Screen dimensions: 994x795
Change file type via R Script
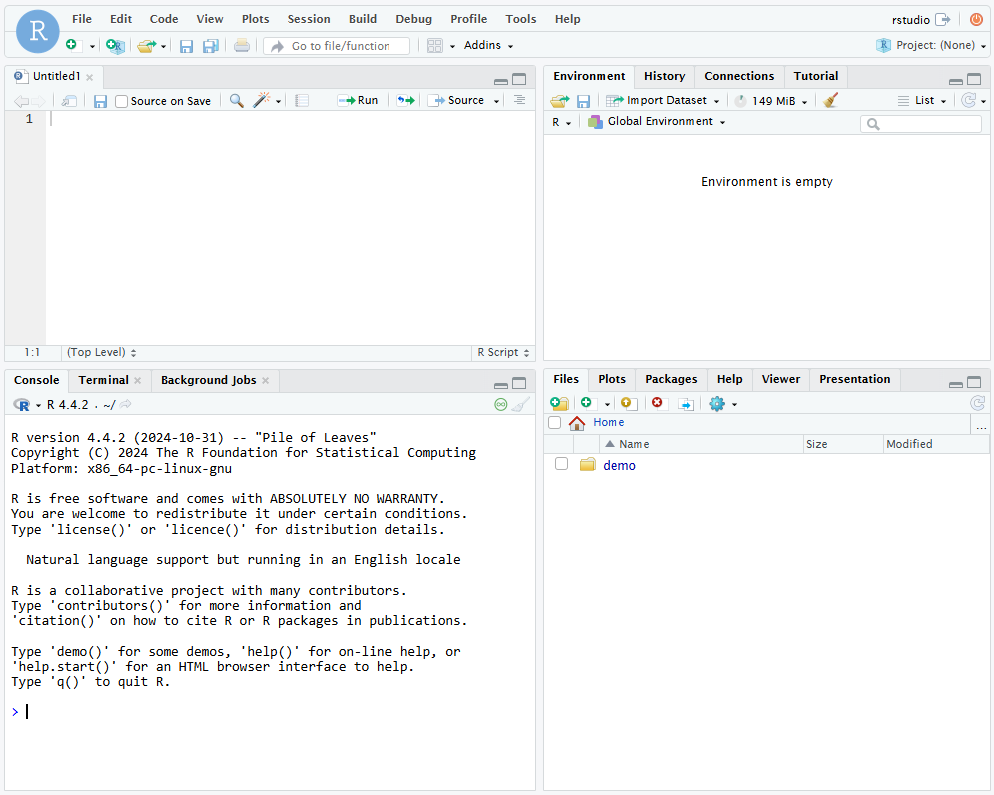point(503,352)
